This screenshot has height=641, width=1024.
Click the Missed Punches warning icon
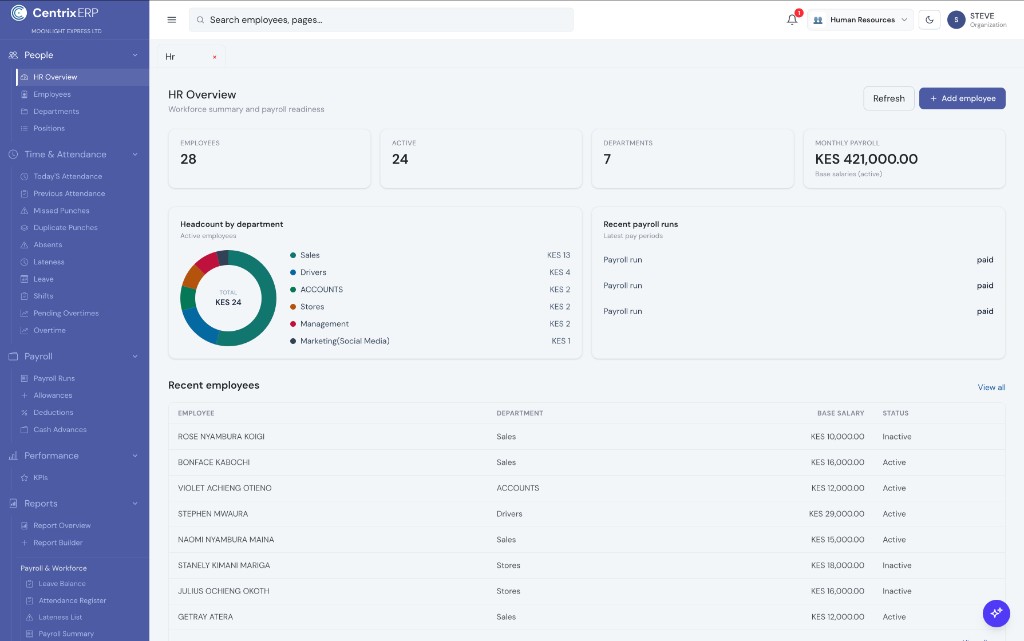pyautogui.click(x=24, y=211)
